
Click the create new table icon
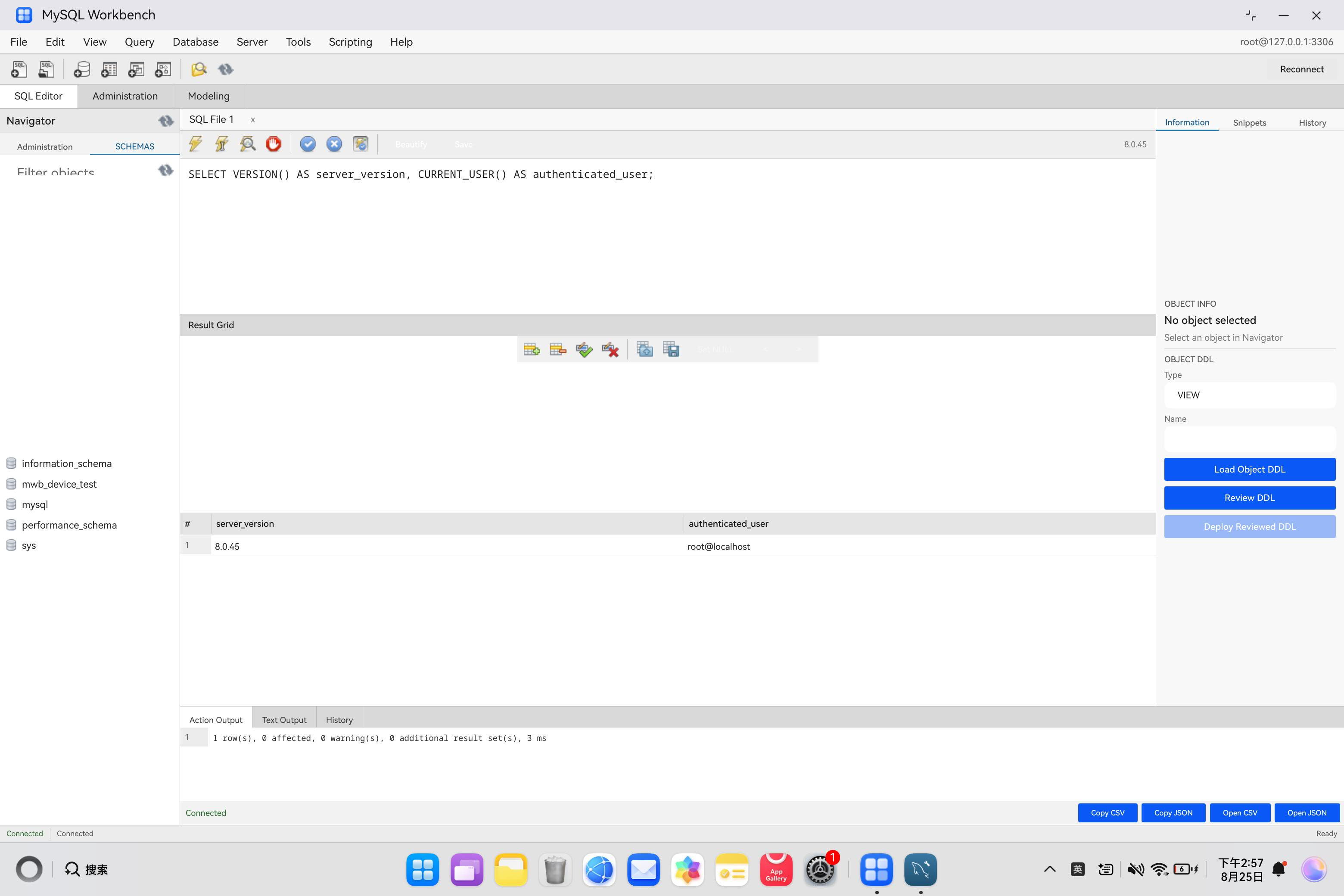tap(109, 69)
